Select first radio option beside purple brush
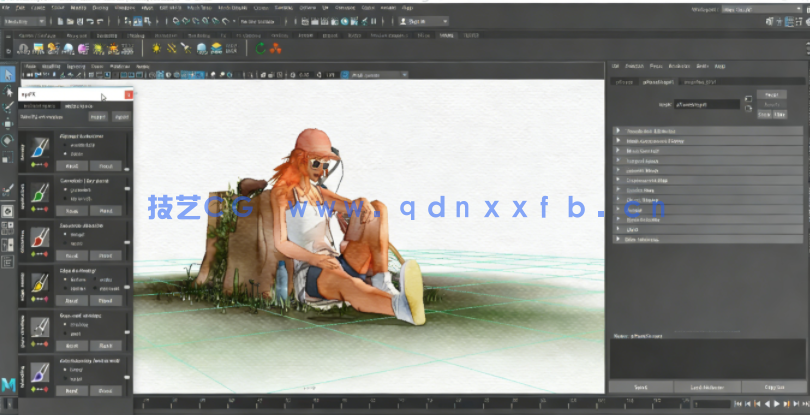The height and width of the screenshot is (415, 810). (x=66, y=369)
